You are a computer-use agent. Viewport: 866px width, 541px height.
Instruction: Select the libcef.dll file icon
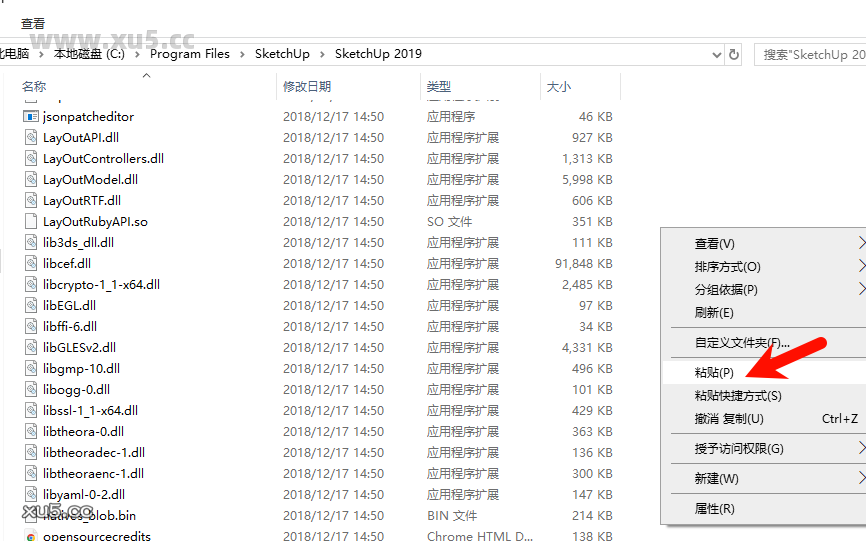[31, 264]
